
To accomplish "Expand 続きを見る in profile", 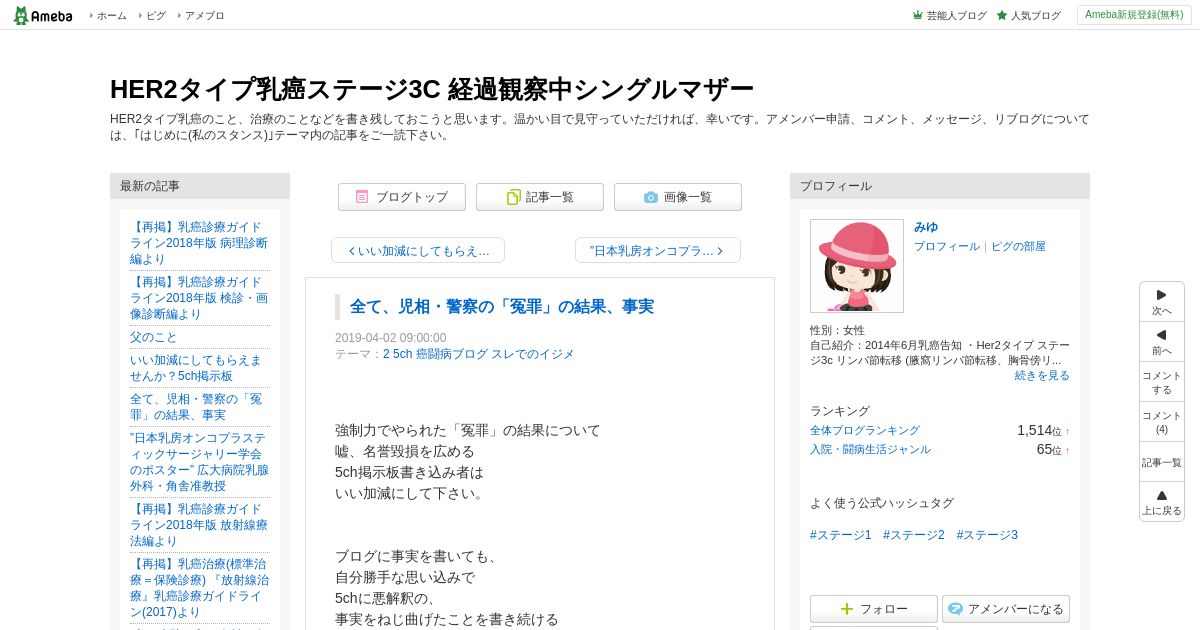I will [1042, 375].
